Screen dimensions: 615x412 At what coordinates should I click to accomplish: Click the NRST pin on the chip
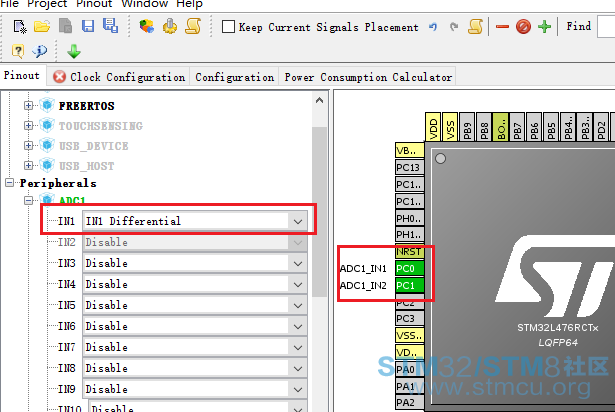click(409, 252)
